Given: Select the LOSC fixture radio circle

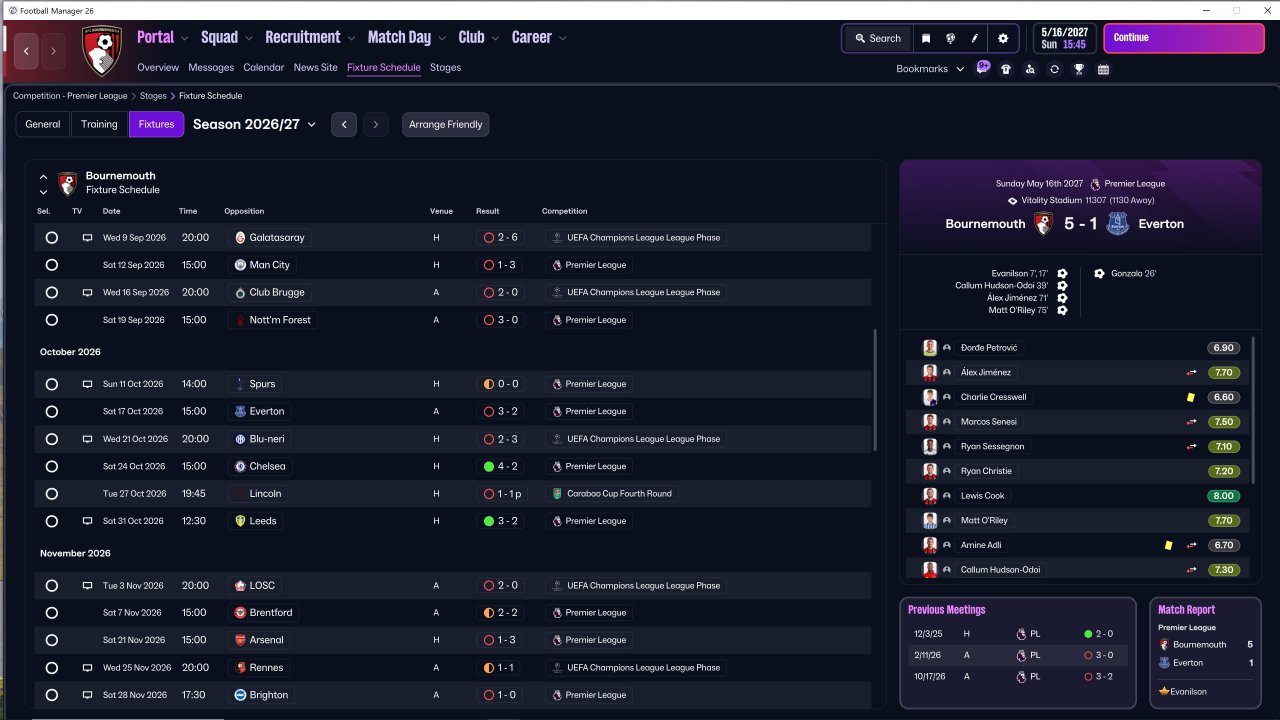Looking at the screenshot, I should coord(52,585).
